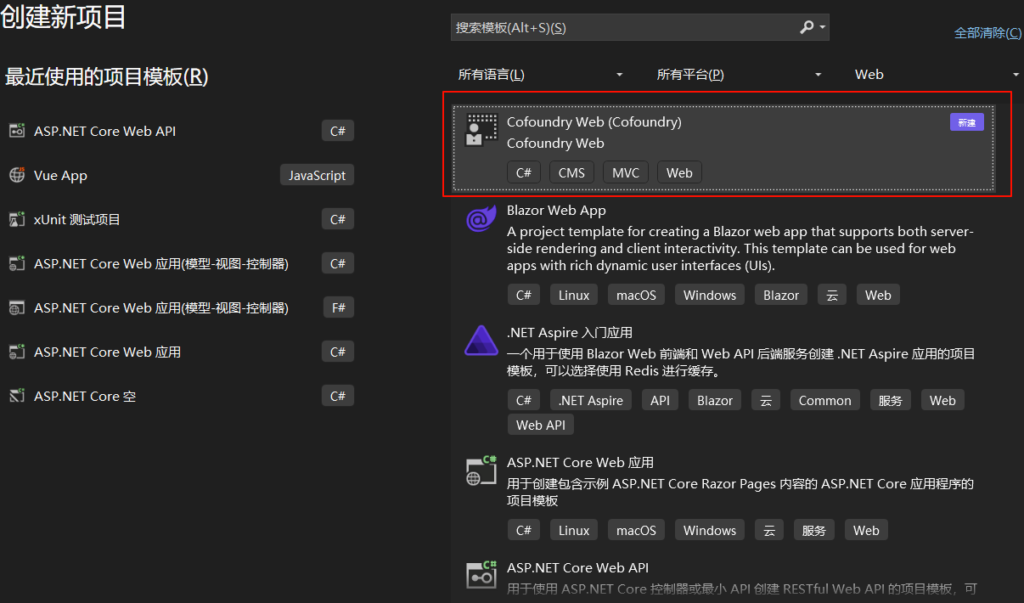The height and width of the screenshot is (603, 1024).
Task: Click the Vue App globe icon
Action: click(x=17, y=175)
